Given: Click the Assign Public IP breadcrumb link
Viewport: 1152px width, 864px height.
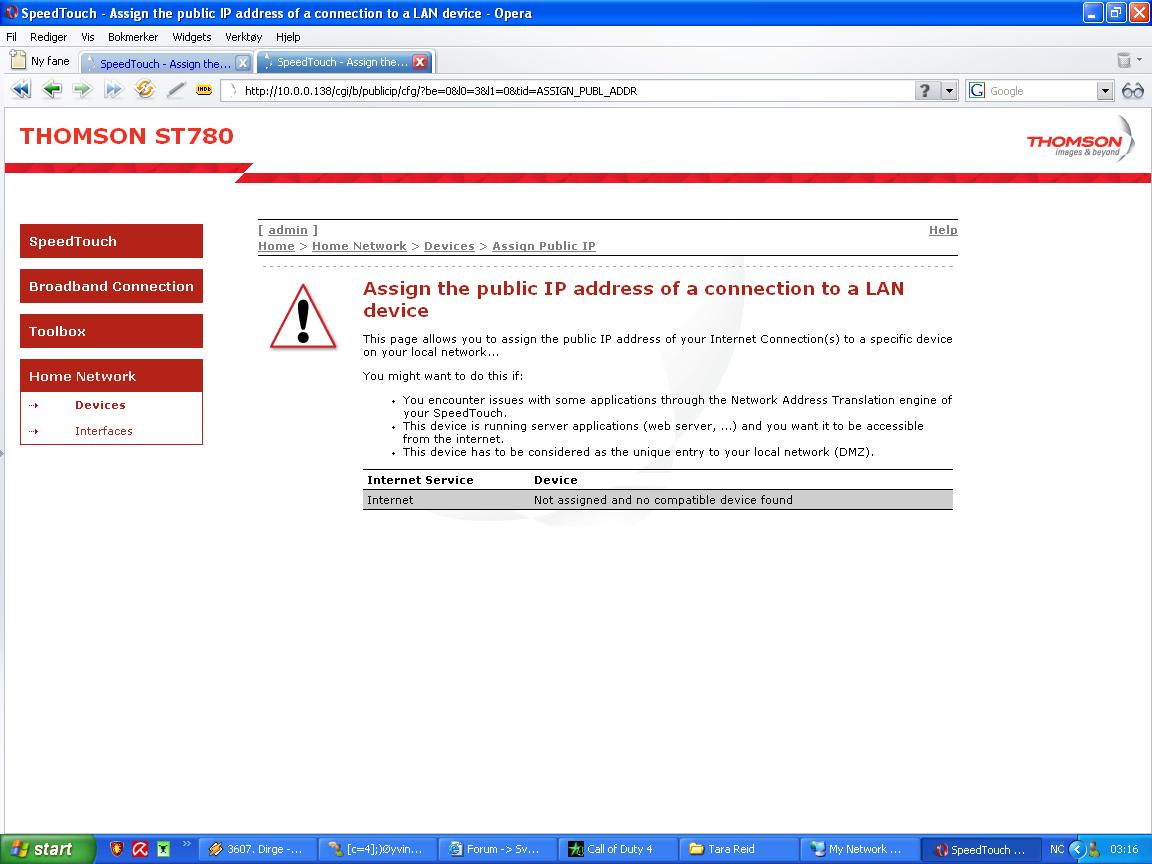Looking at the screenshot, I should point(544,246).
